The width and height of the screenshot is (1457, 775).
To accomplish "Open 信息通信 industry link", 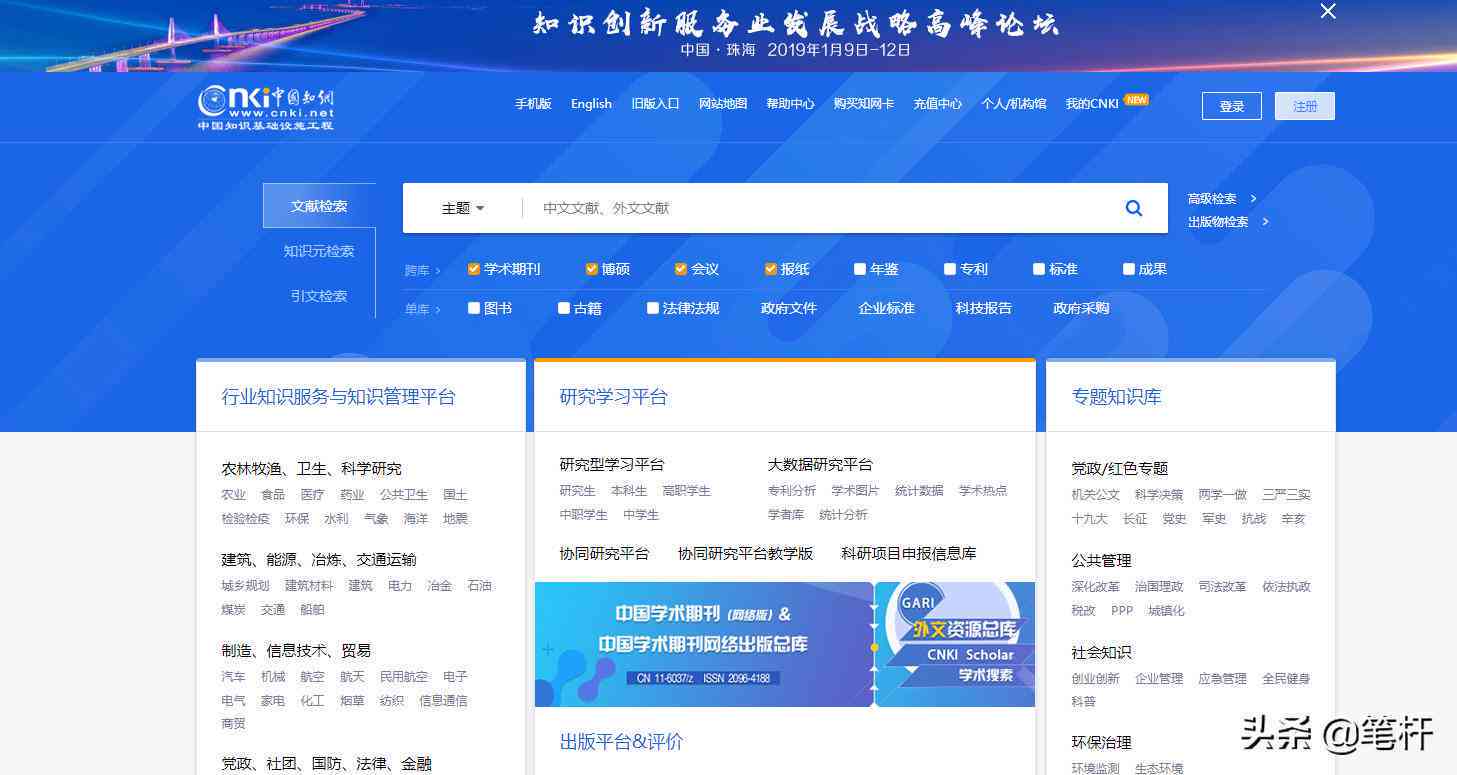I will (x=443, y=701).
